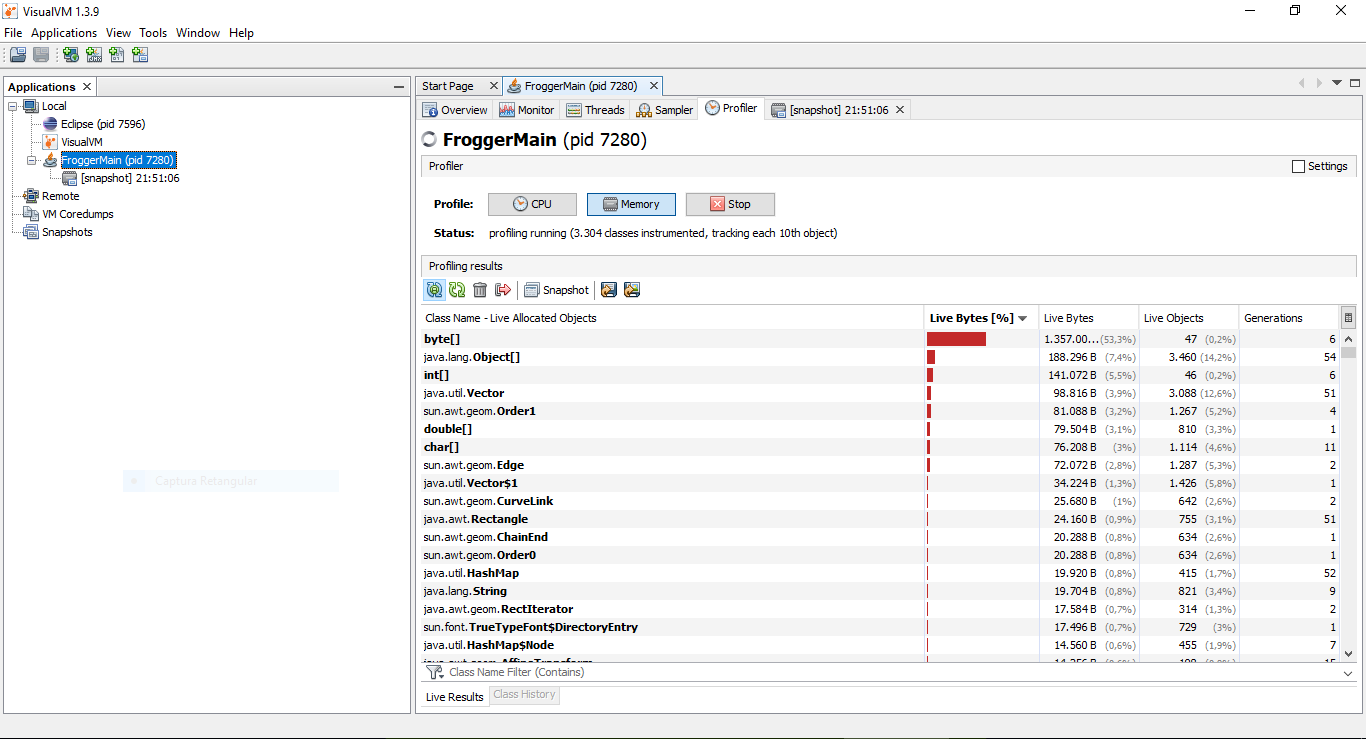Screen dimensions: 1366x739
Task: Click the results table scrollbar up arrow
Action: (x=1348, y=338)
